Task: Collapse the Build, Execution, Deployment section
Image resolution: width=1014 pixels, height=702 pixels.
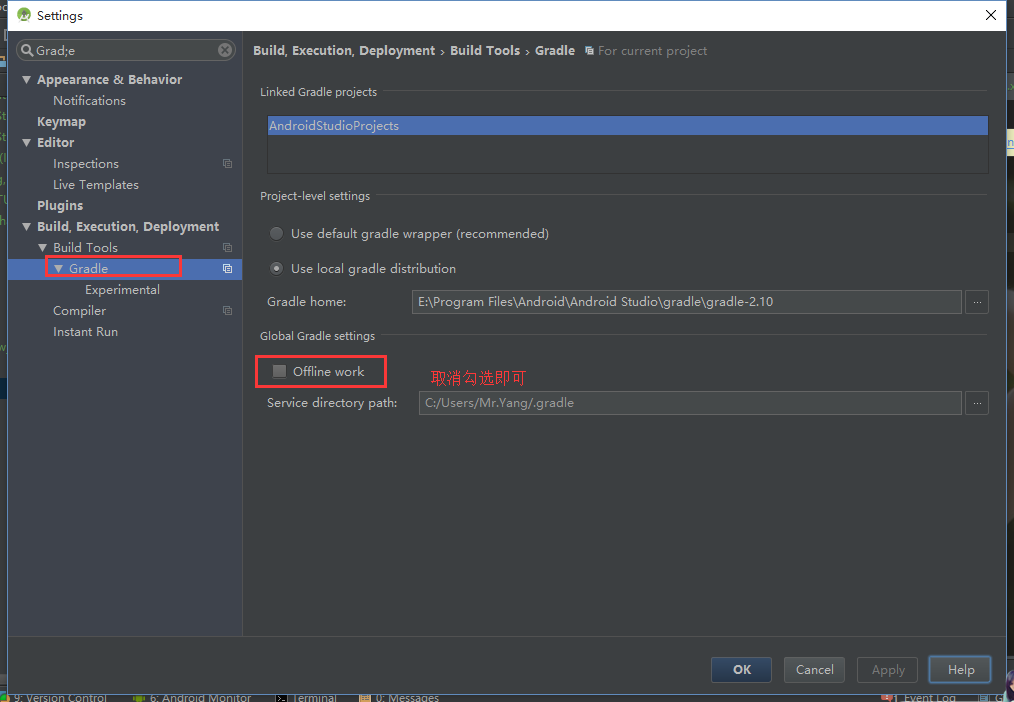Action: [x=26, y=226]
